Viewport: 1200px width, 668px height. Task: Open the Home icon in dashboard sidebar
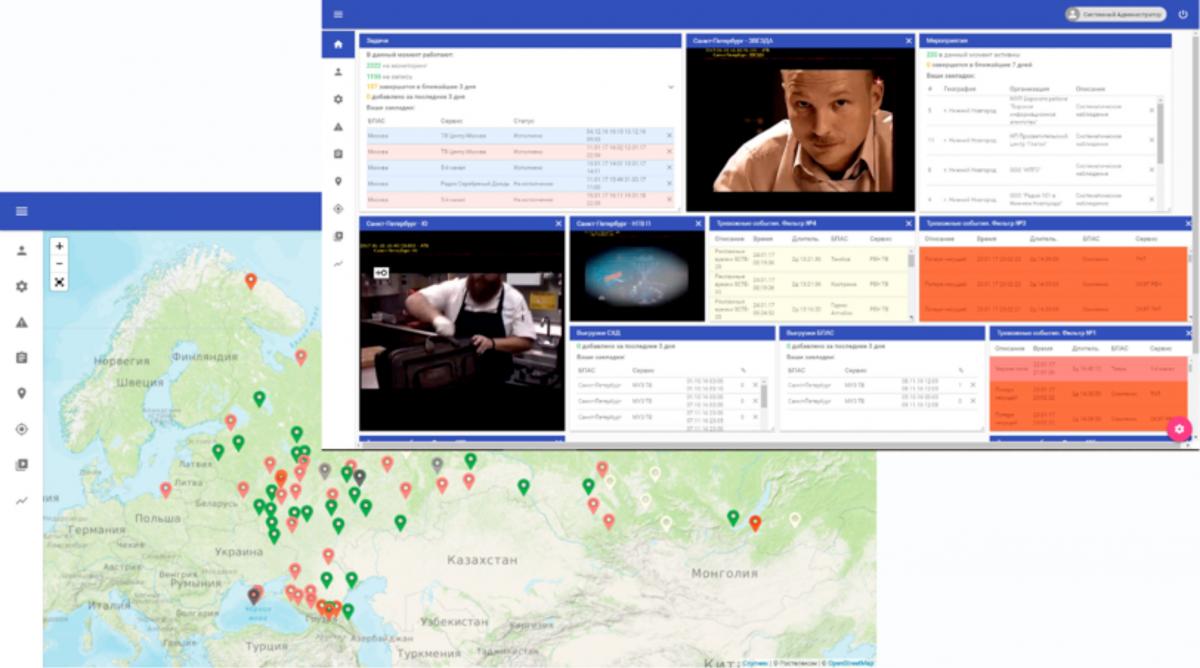pos(338,45)
